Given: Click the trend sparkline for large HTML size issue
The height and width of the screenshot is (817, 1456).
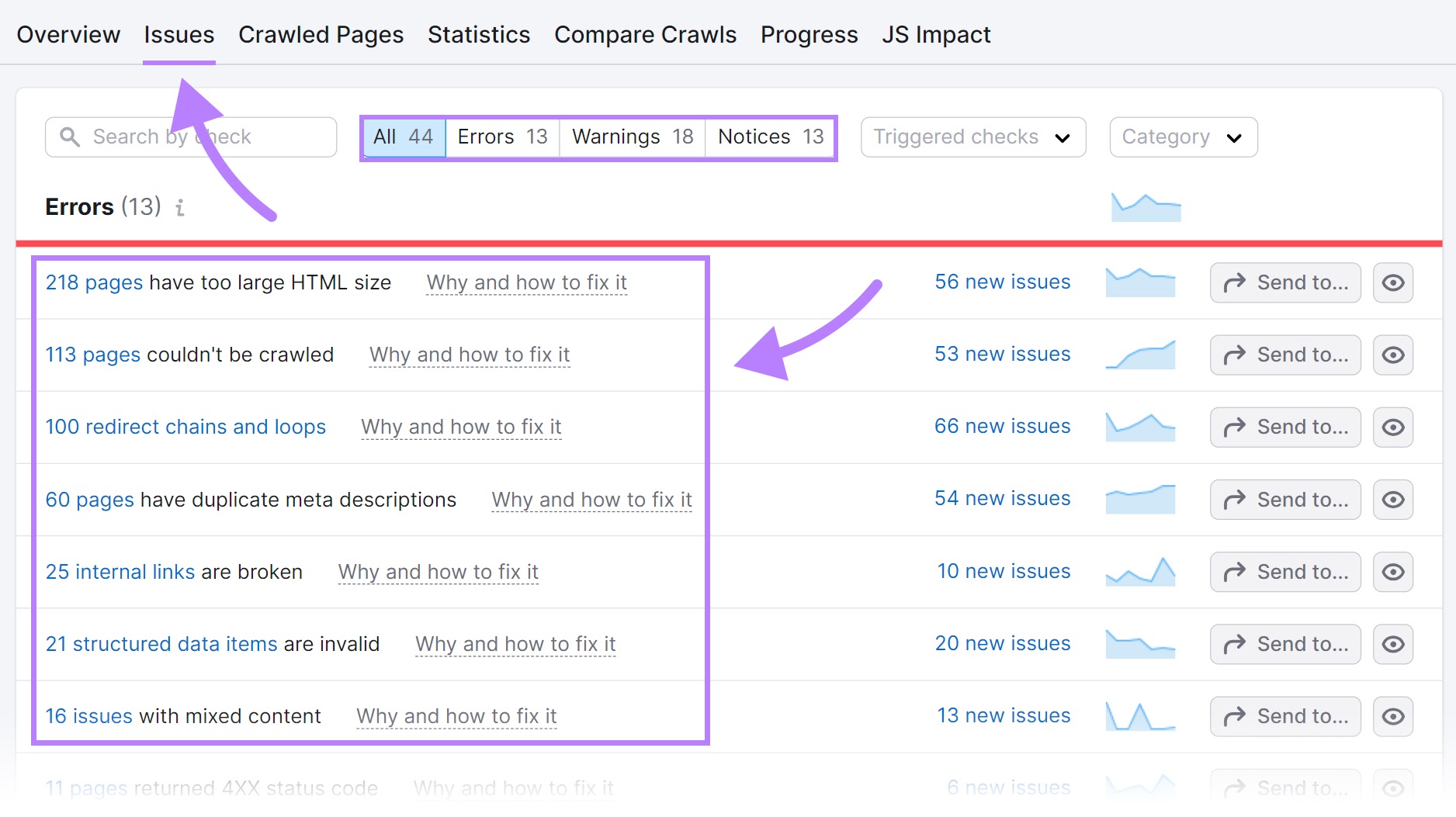Looking at the screenshot, I should [1140, 282].
